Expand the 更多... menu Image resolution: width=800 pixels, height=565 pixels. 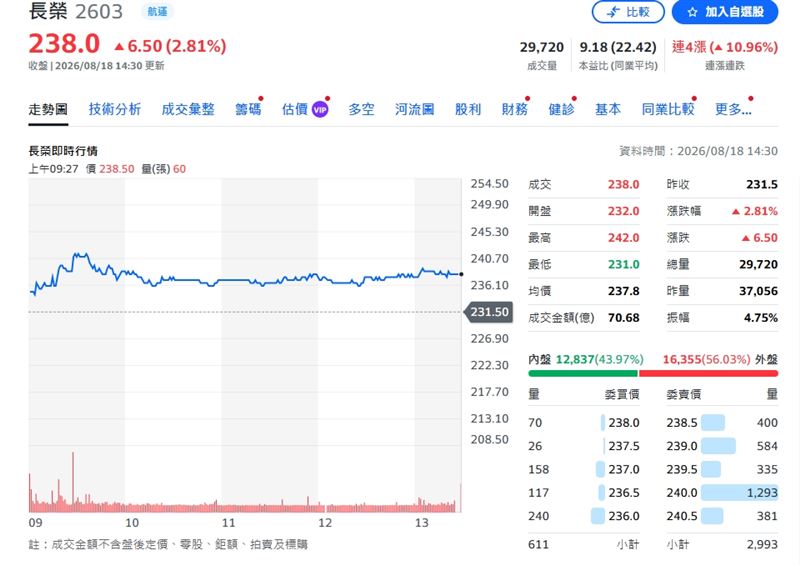click(x=733, y=109)
